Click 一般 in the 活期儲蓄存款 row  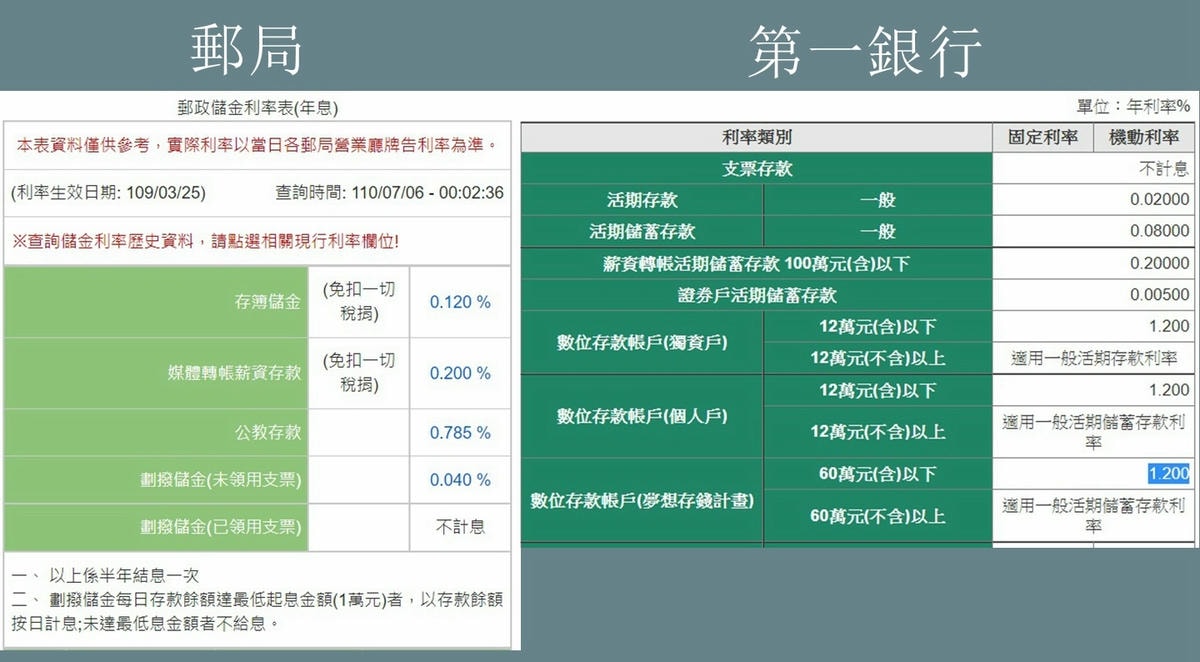pyautogui.click(x=878, y=231)
